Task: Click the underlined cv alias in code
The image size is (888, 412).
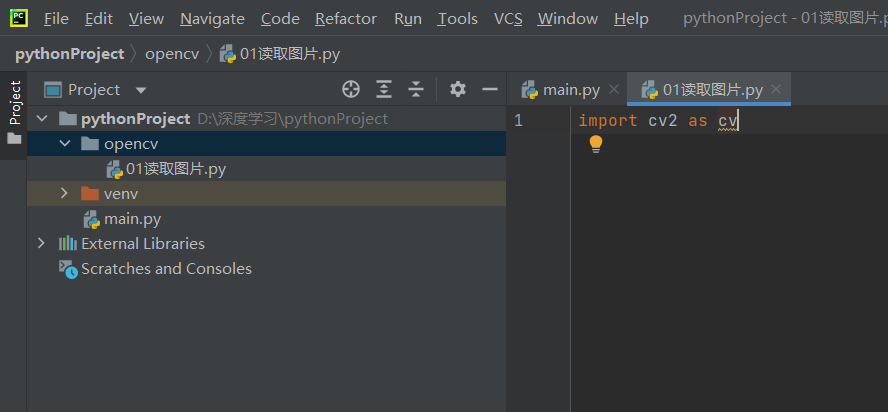Action: coord(728,121)
